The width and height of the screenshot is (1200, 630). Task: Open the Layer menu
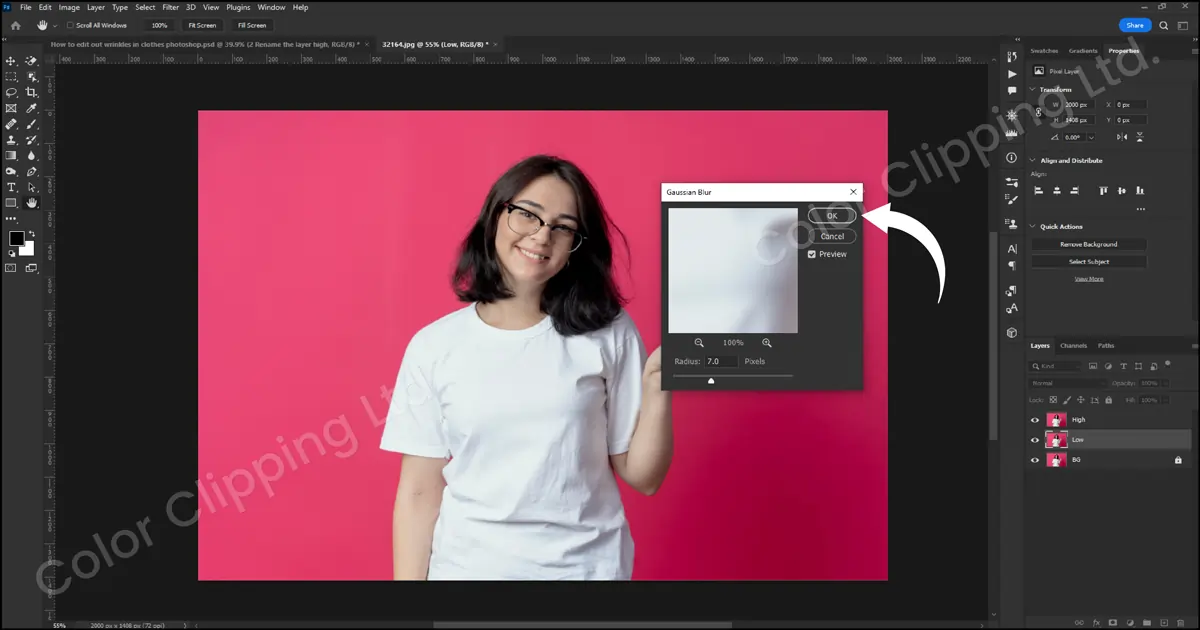click(96, 7)
